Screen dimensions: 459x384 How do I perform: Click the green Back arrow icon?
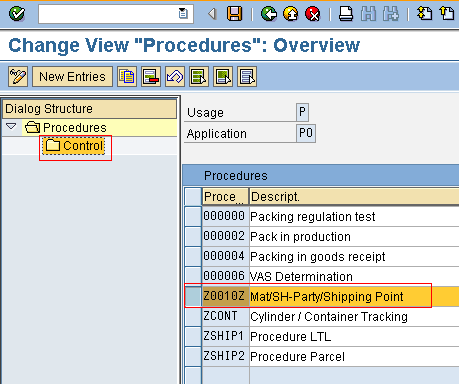click(x=269, y=14)
